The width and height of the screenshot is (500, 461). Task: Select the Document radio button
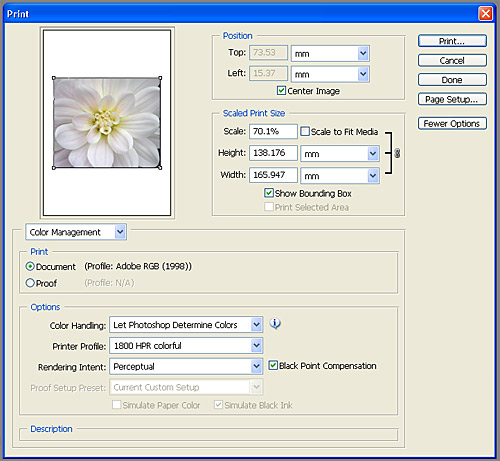click(x=30, y=267)
